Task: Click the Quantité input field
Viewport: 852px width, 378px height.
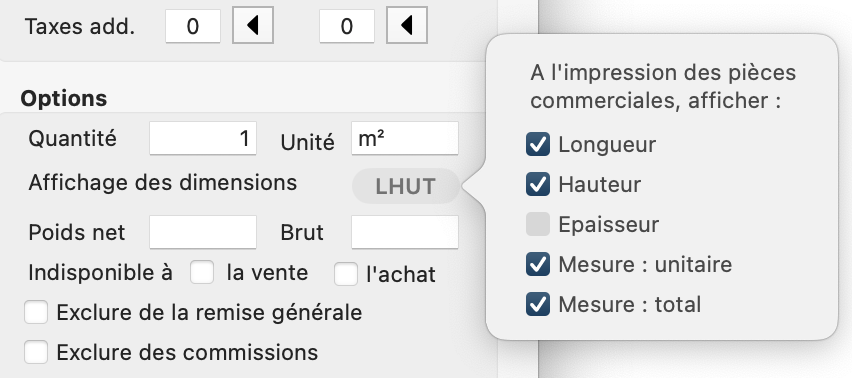Action: click(x=203, y=138)
